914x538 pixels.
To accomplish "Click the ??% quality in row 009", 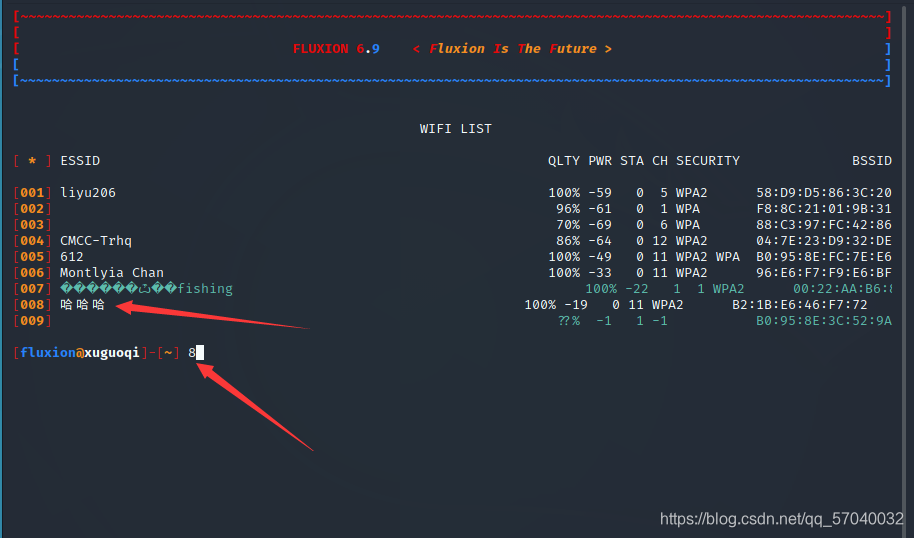I will [569, 321].
